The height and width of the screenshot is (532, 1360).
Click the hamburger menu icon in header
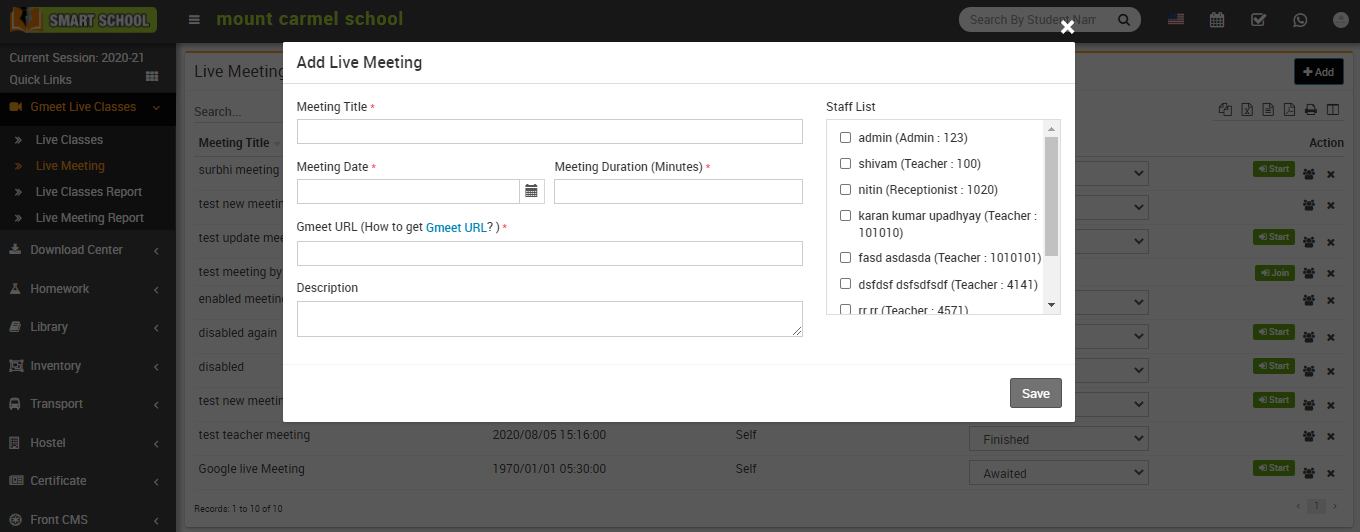(194, 20)
